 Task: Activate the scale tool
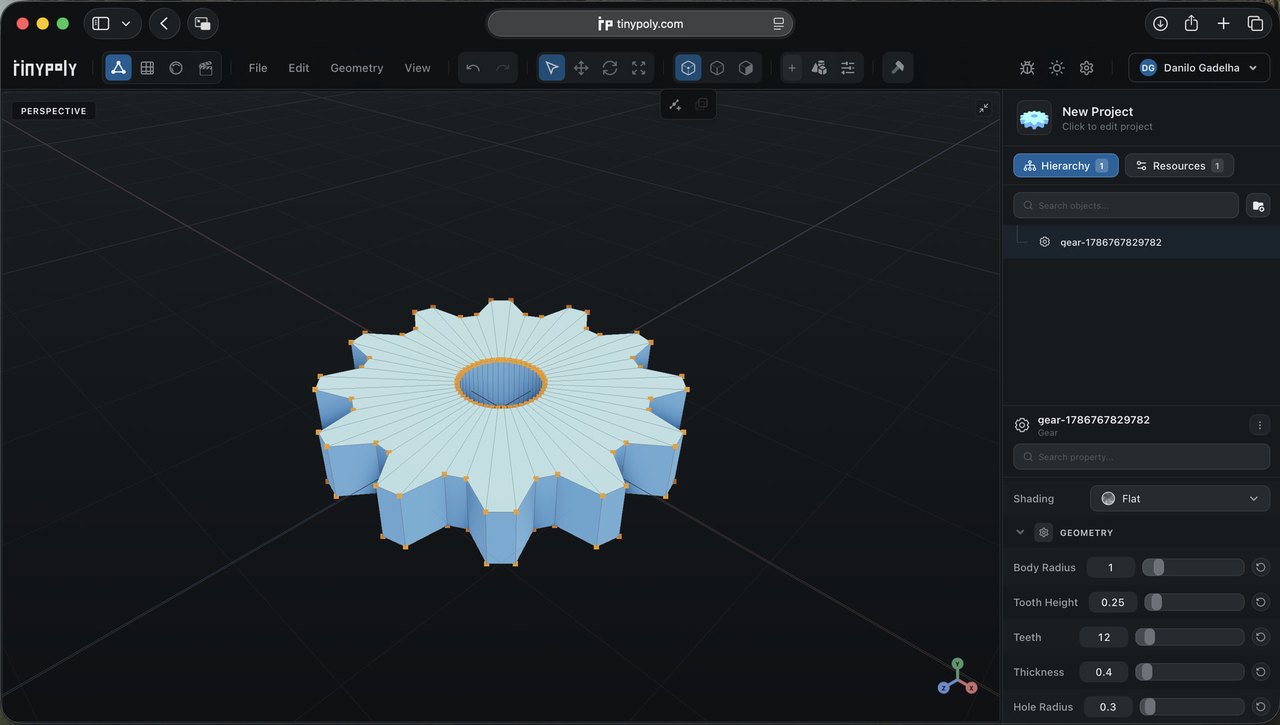click(x=638, y=68)
